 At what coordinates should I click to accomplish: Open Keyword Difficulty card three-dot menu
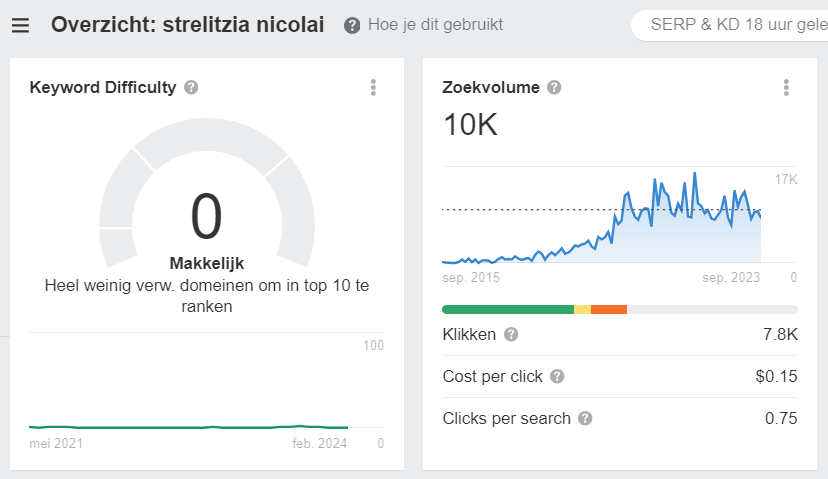tap(373, 88)
